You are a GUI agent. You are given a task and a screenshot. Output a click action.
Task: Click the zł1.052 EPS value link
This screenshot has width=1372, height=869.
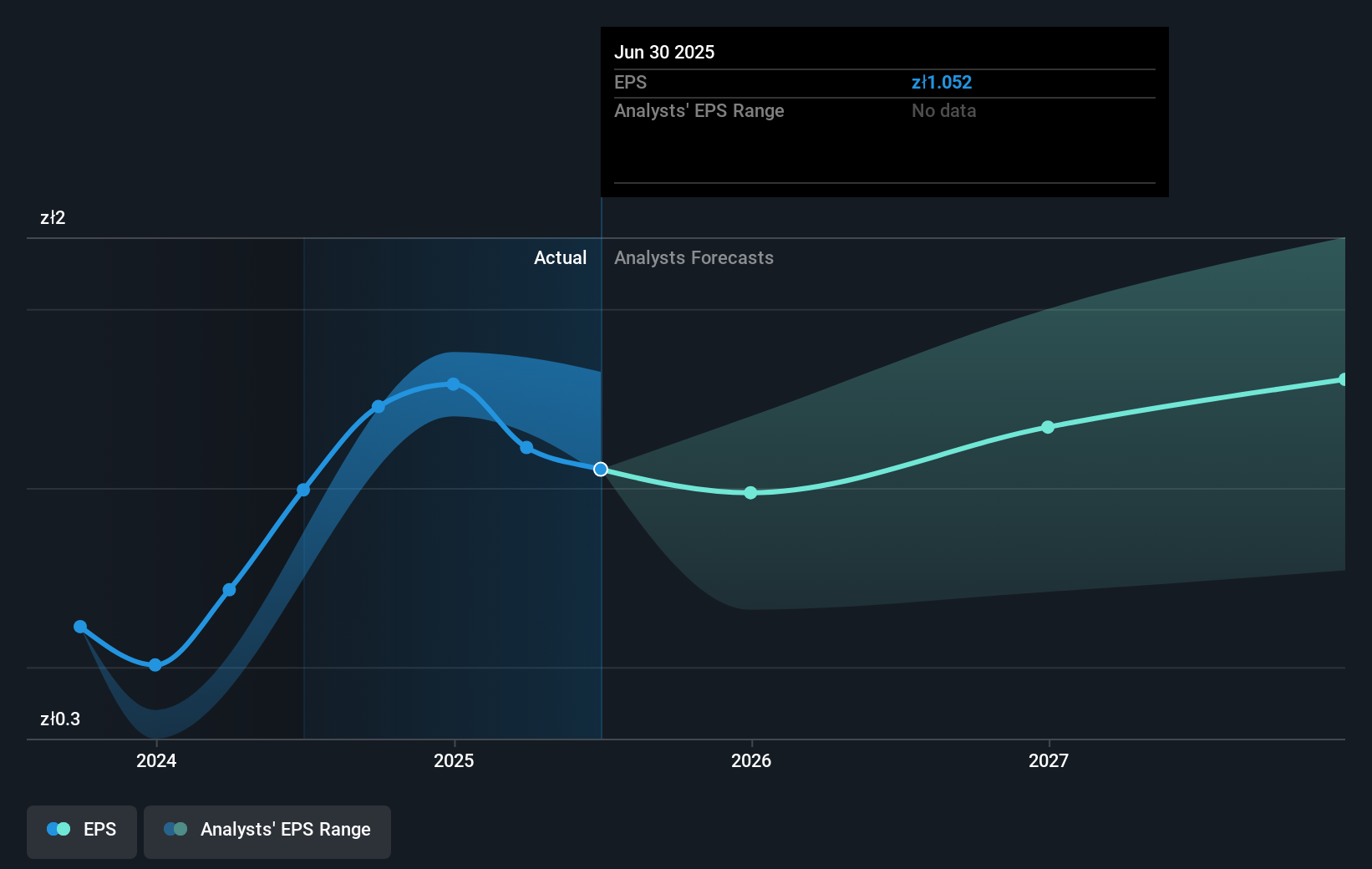tap(943, 82)
